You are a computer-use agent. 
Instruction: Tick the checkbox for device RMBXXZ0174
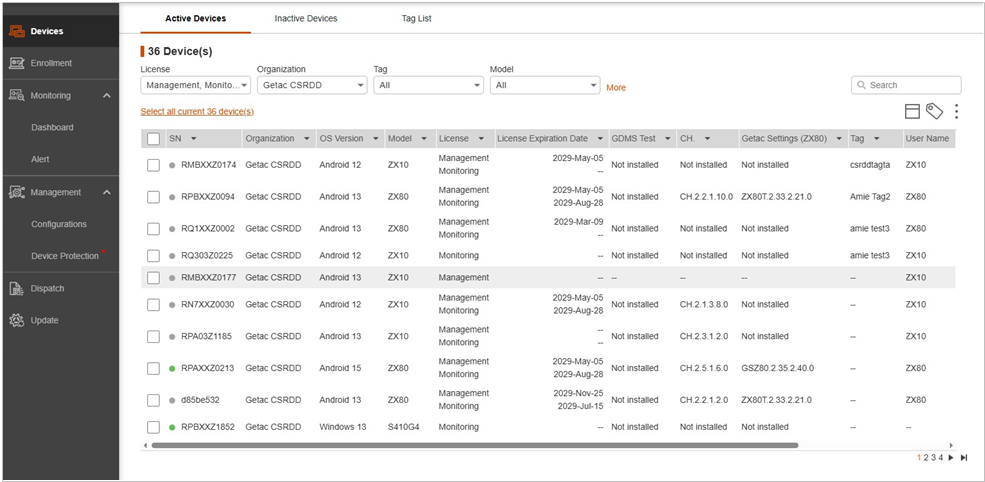click(153, 165)
